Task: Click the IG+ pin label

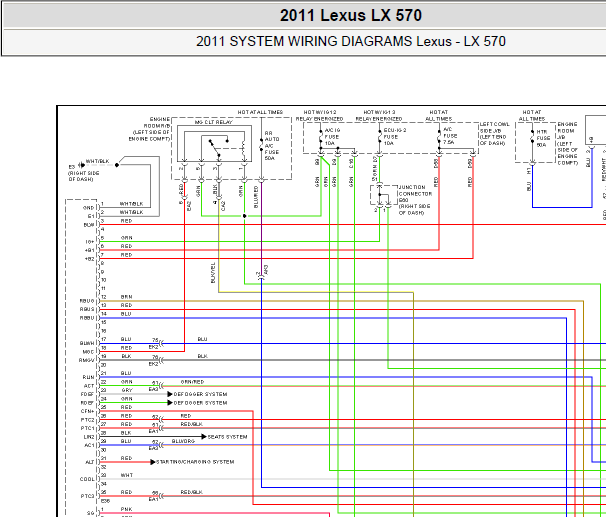Action: pyautogui.click(x=89, y=242)
